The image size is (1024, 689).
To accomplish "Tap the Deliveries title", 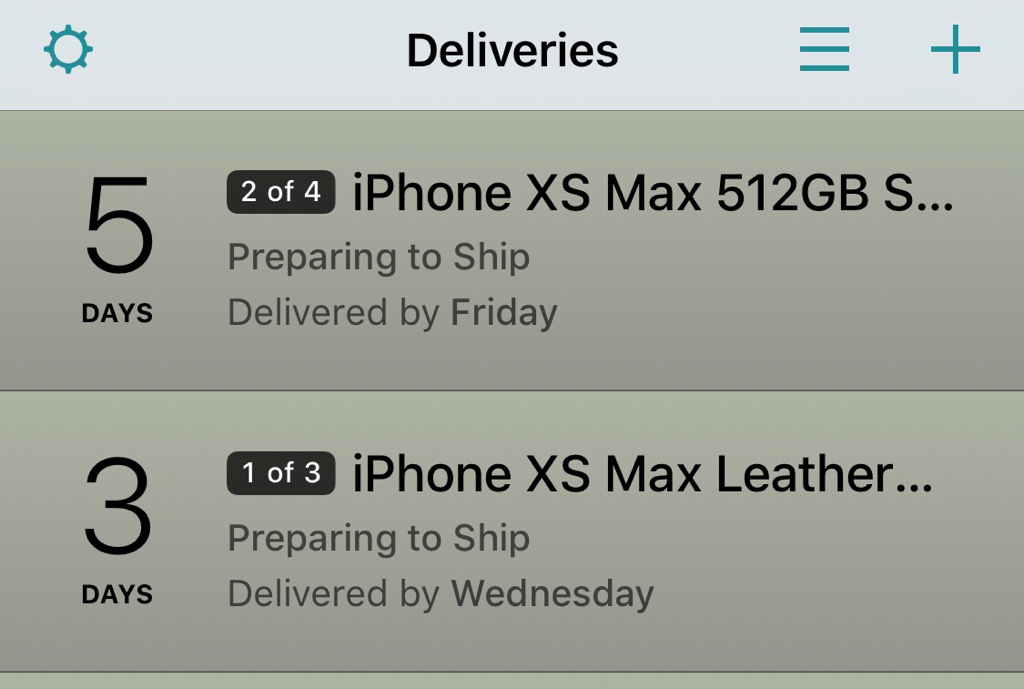I will (x=512, y=50).
